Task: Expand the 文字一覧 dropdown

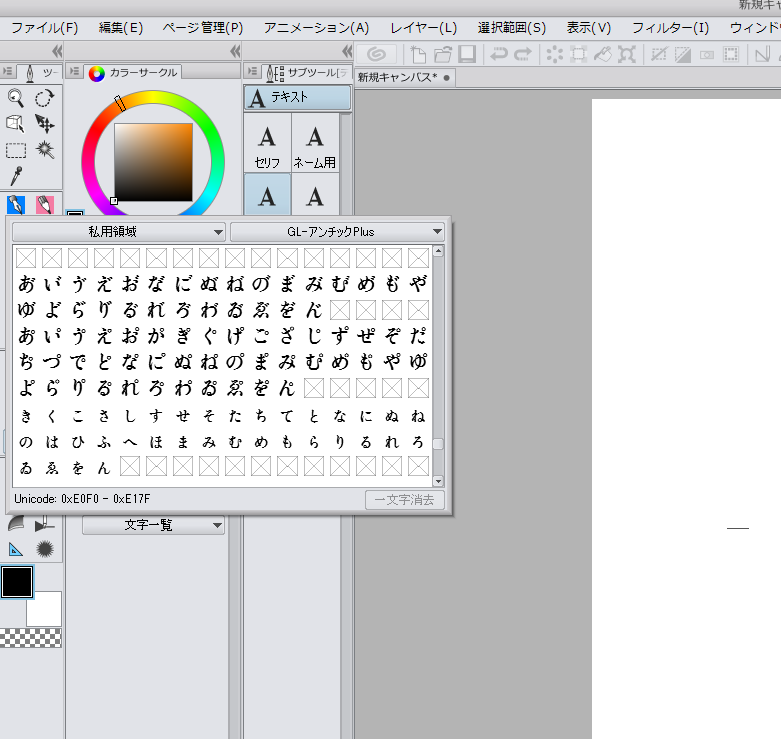Action: [154, 525]
